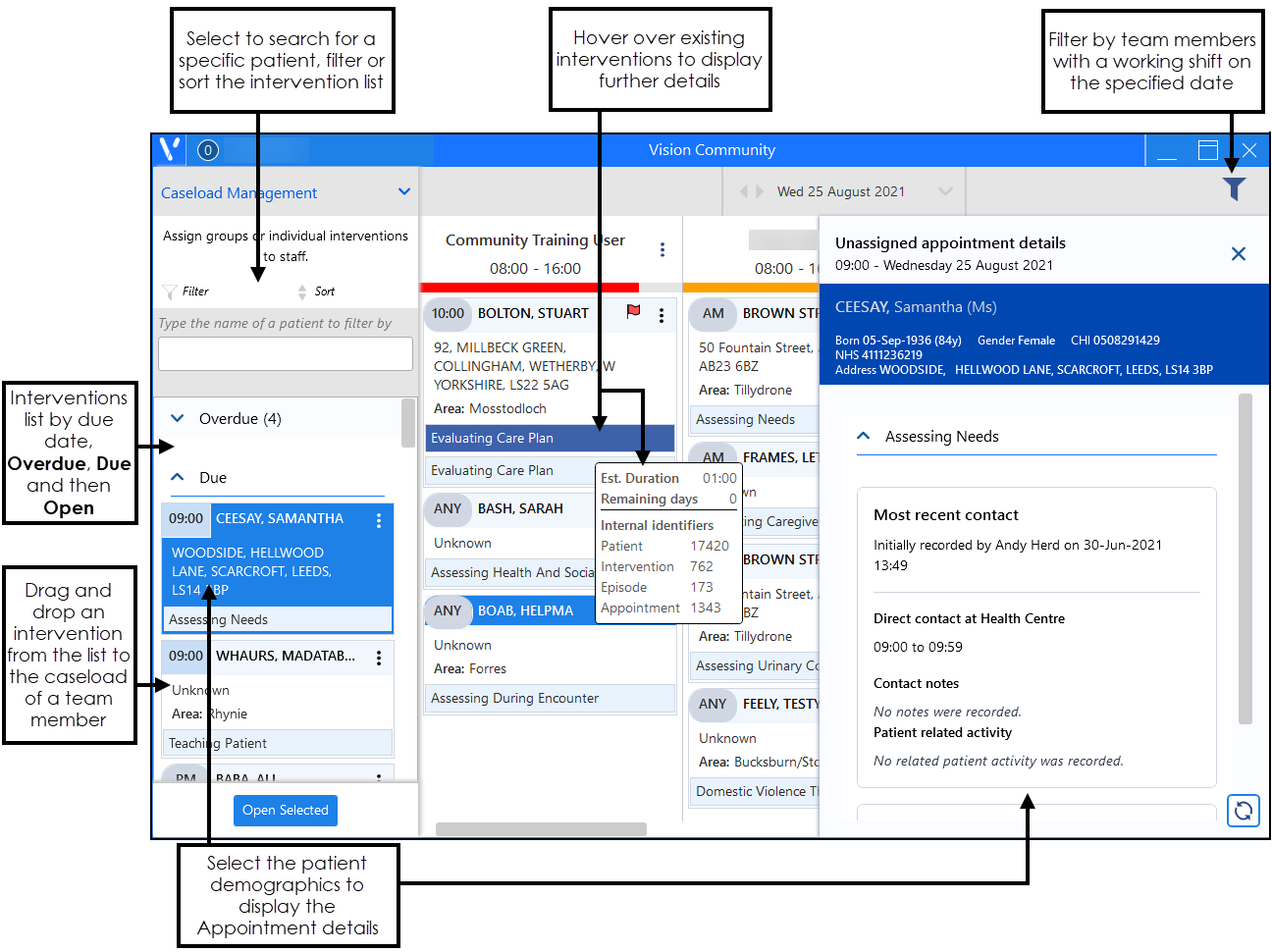Collapse the Due section
This screenshot has width=1272, height=952.
coord(178,478)
